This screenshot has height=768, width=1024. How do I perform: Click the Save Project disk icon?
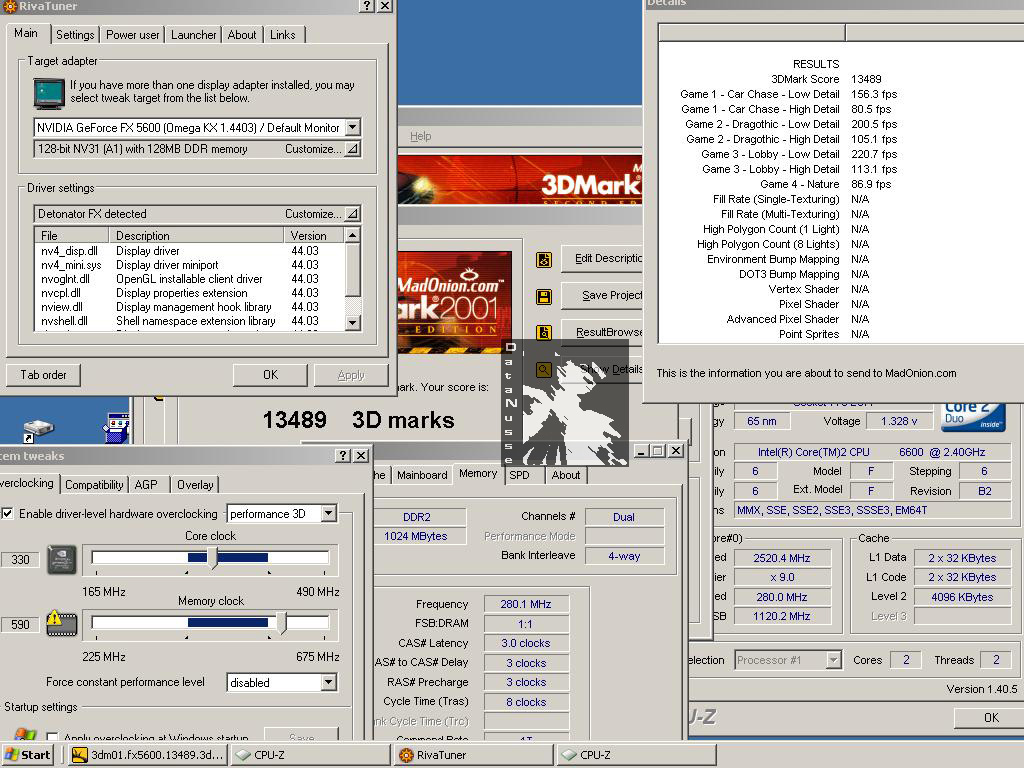[543, 297]
